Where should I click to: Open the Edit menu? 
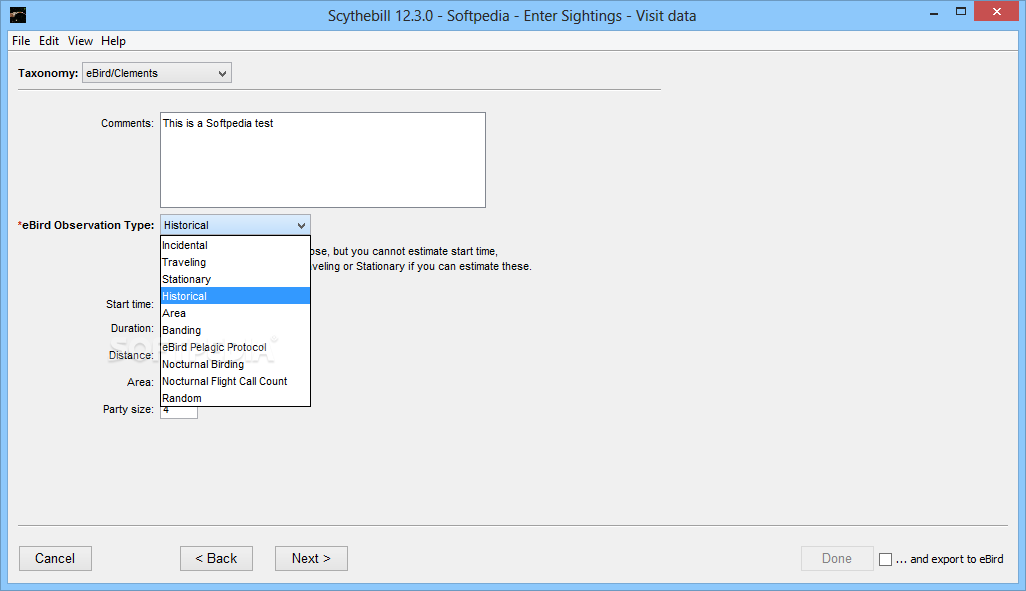pyautogui.click(x=49, y=41)
